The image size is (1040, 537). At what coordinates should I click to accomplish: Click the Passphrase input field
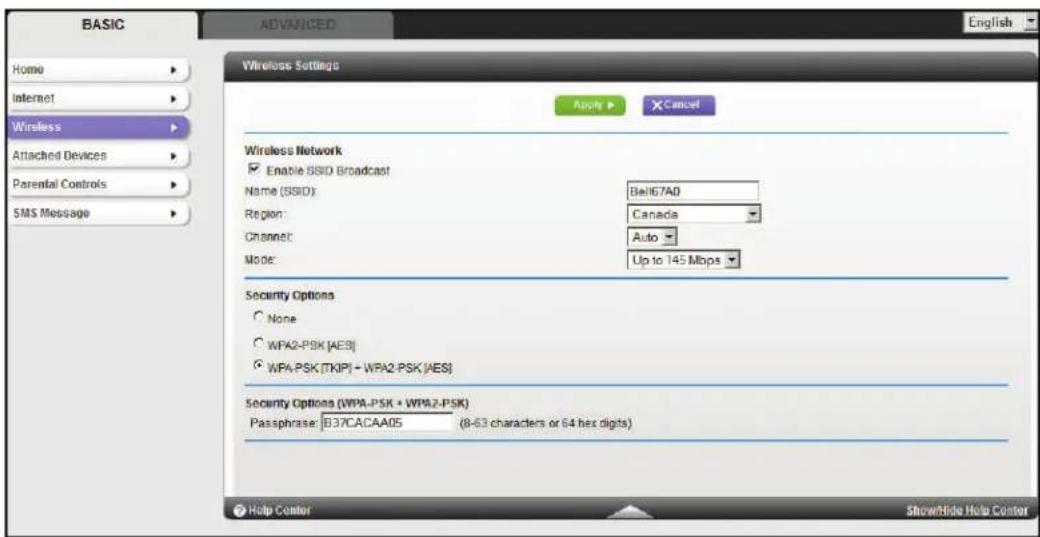[x=387, y=422]
